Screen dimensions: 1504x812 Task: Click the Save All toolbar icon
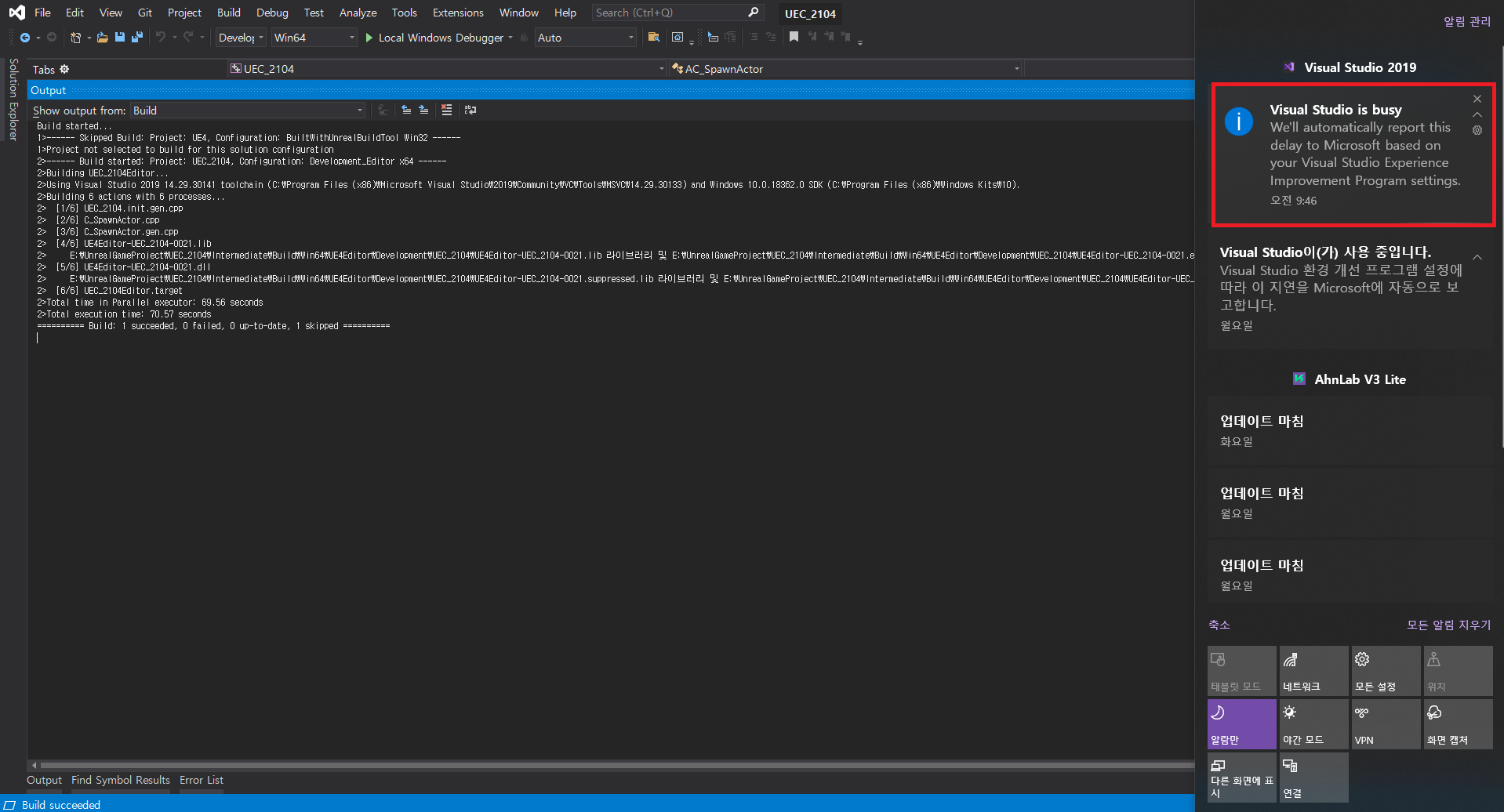pyautogui.click(x=137, y=37)
